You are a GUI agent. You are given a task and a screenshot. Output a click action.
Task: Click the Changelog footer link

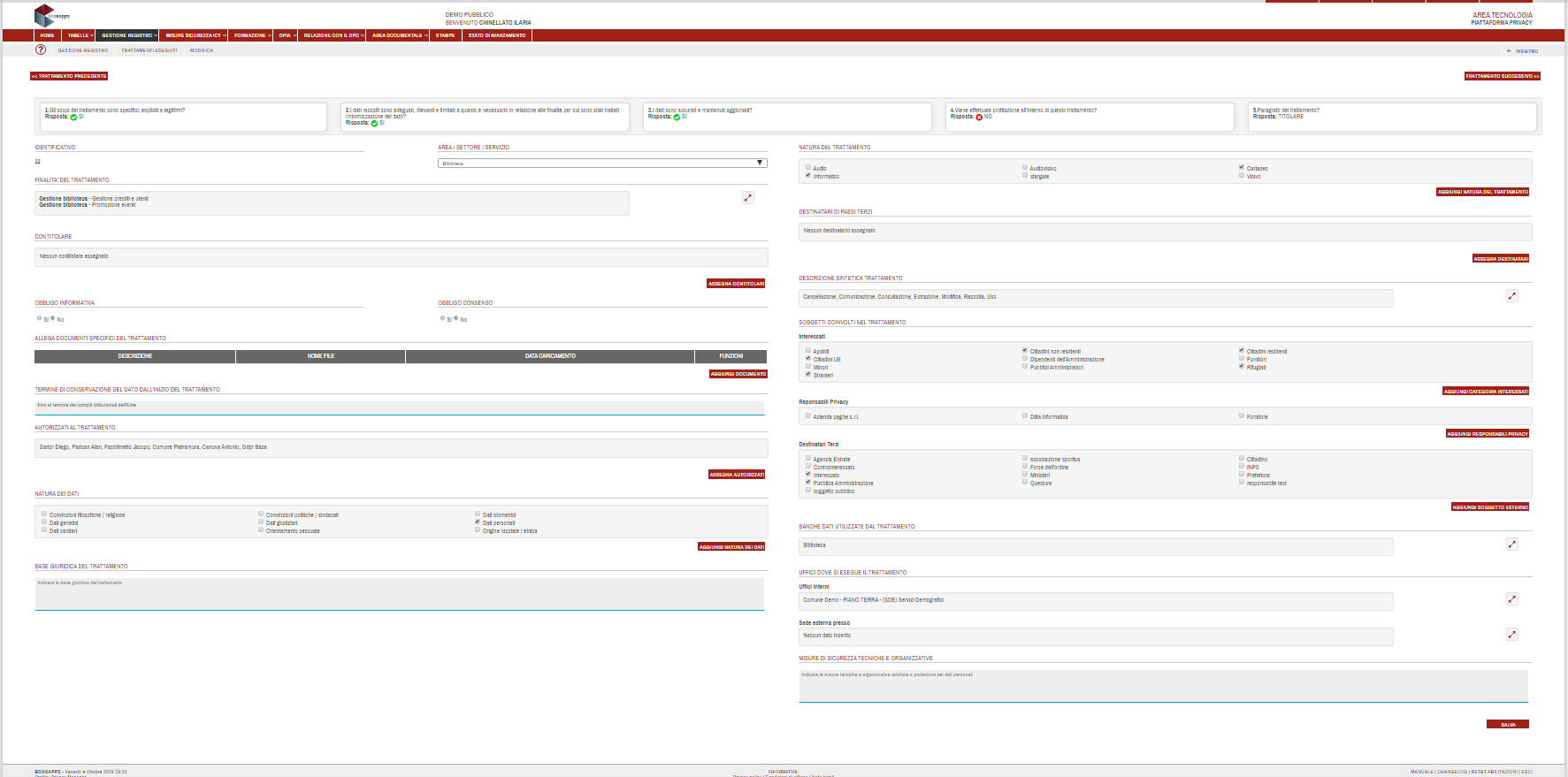pyautogui.click(x=1452, y=772)
